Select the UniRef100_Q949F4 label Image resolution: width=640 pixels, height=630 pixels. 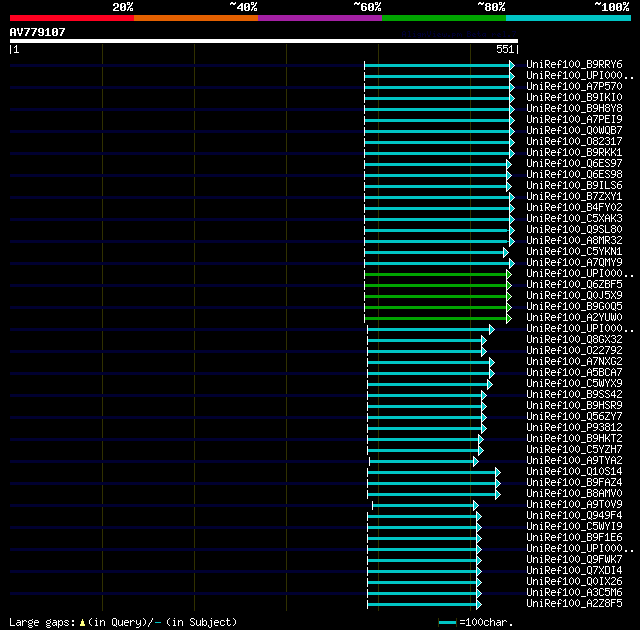(574, 516)
